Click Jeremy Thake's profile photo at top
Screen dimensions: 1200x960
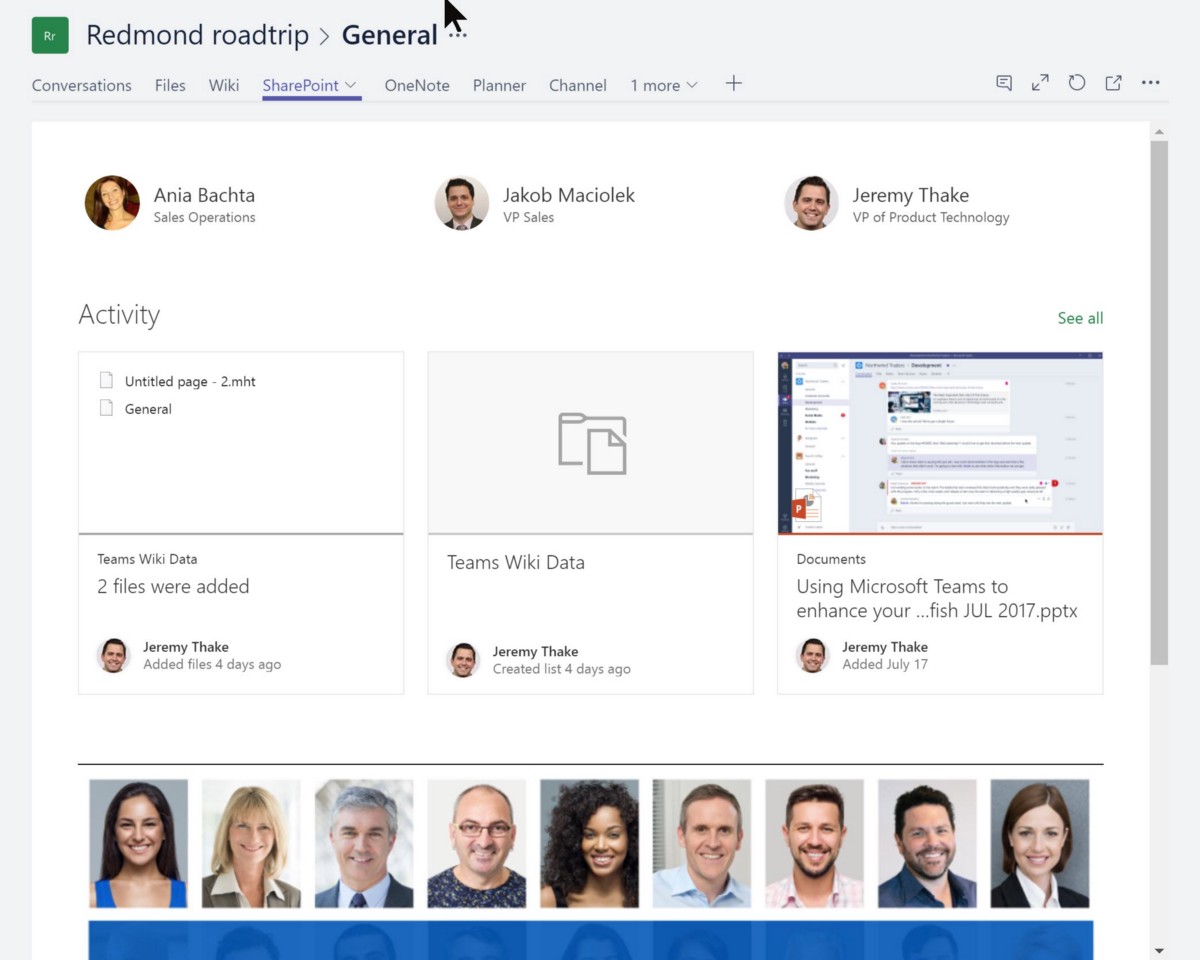coord(811,203)
